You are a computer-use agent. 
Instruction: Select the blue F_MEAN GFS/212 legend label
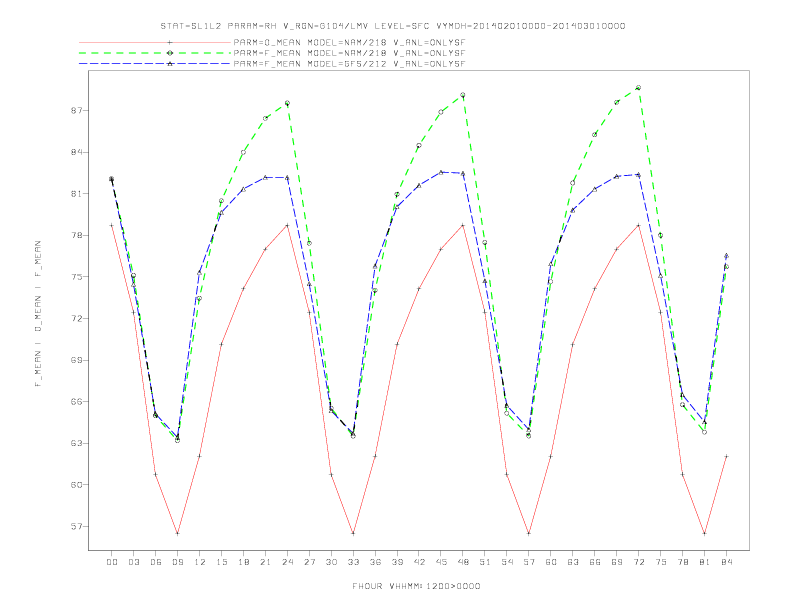[349, 64]
